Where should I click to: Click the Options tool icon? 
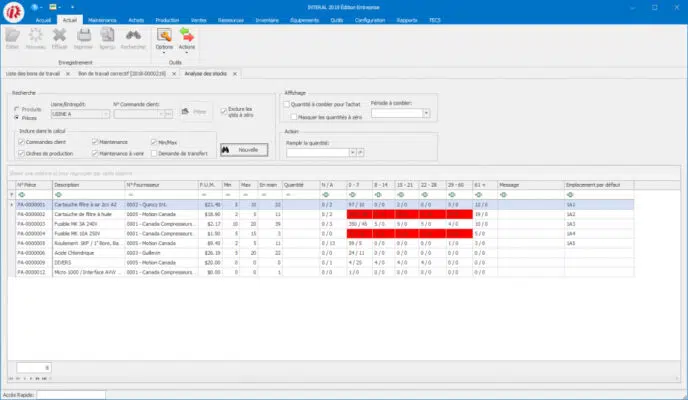pos(163,37)
